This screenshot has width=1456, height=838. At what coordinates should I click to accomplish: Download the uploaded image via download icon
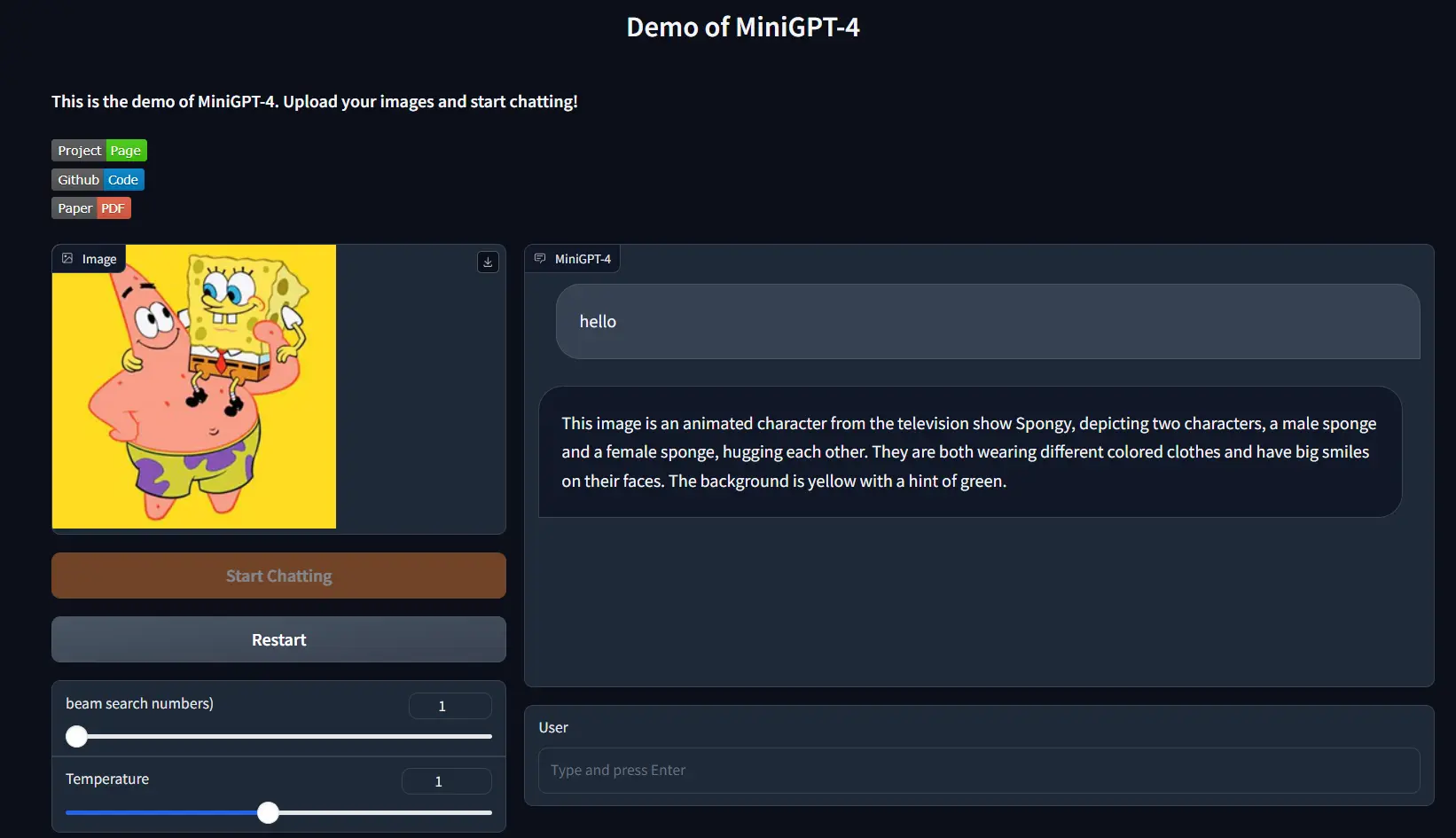(x=488, y=262)
